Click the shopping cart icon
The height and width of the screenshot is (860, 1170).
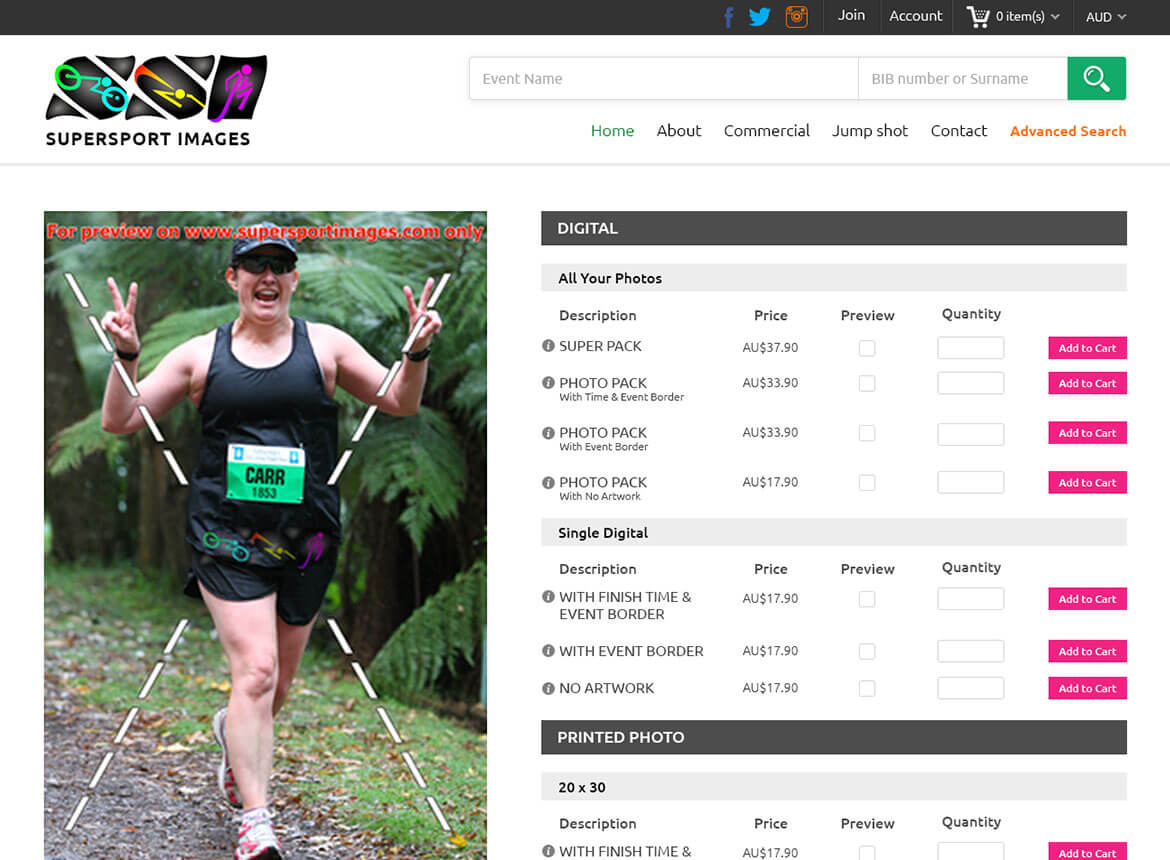pos(977,17)
